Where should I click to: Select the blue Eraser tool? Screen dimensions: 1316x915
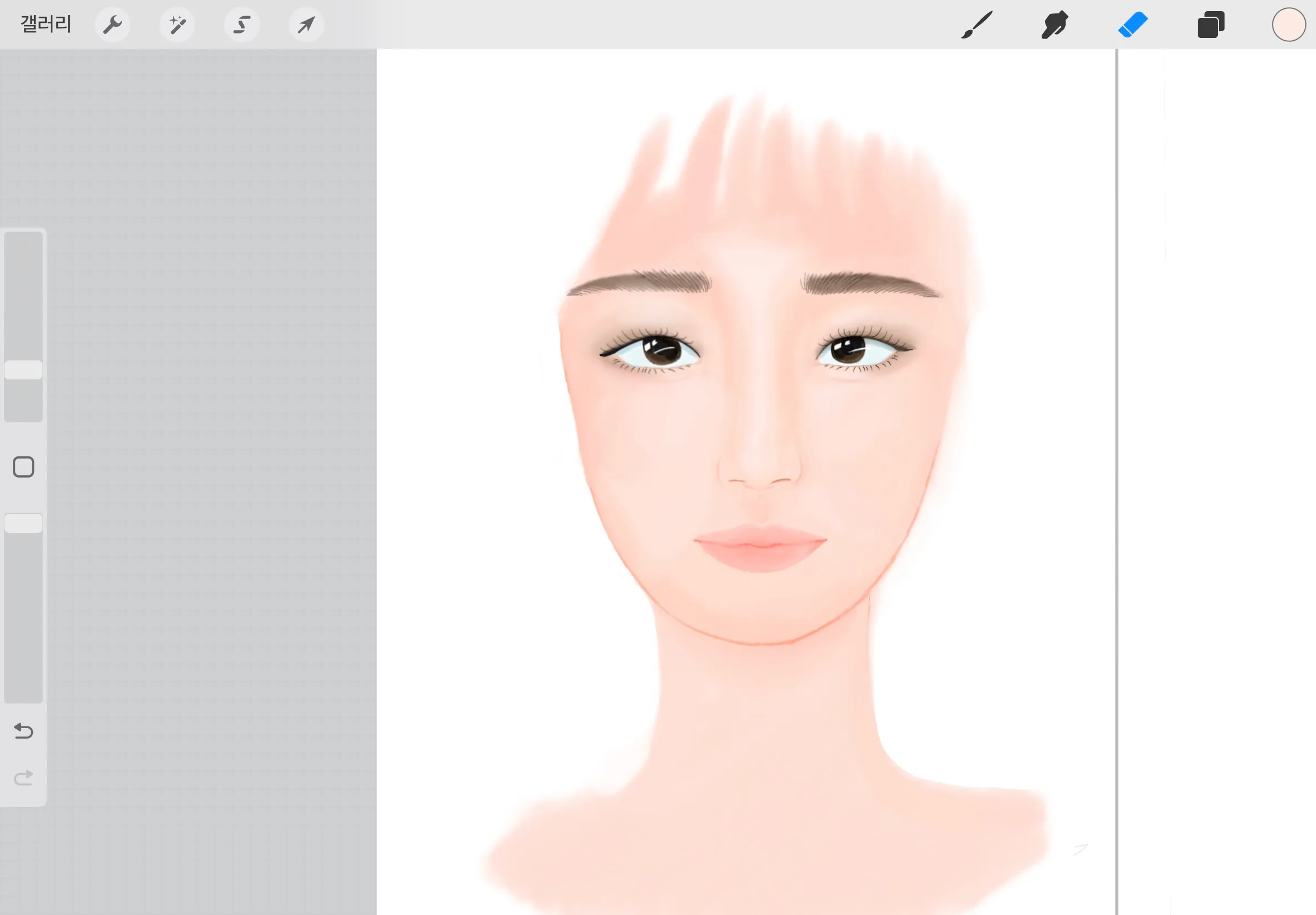(1133, 25)
